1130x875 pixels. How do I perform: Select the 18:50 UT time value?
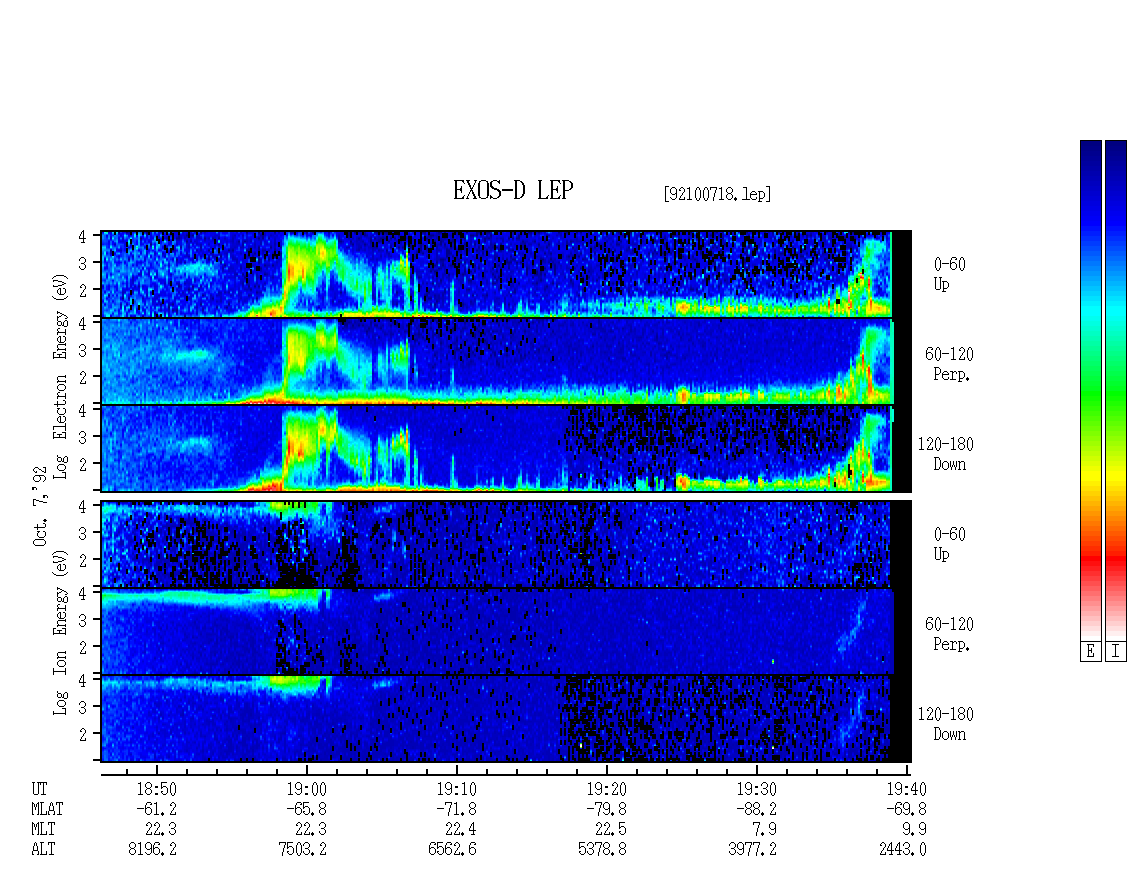coord(156,789)
